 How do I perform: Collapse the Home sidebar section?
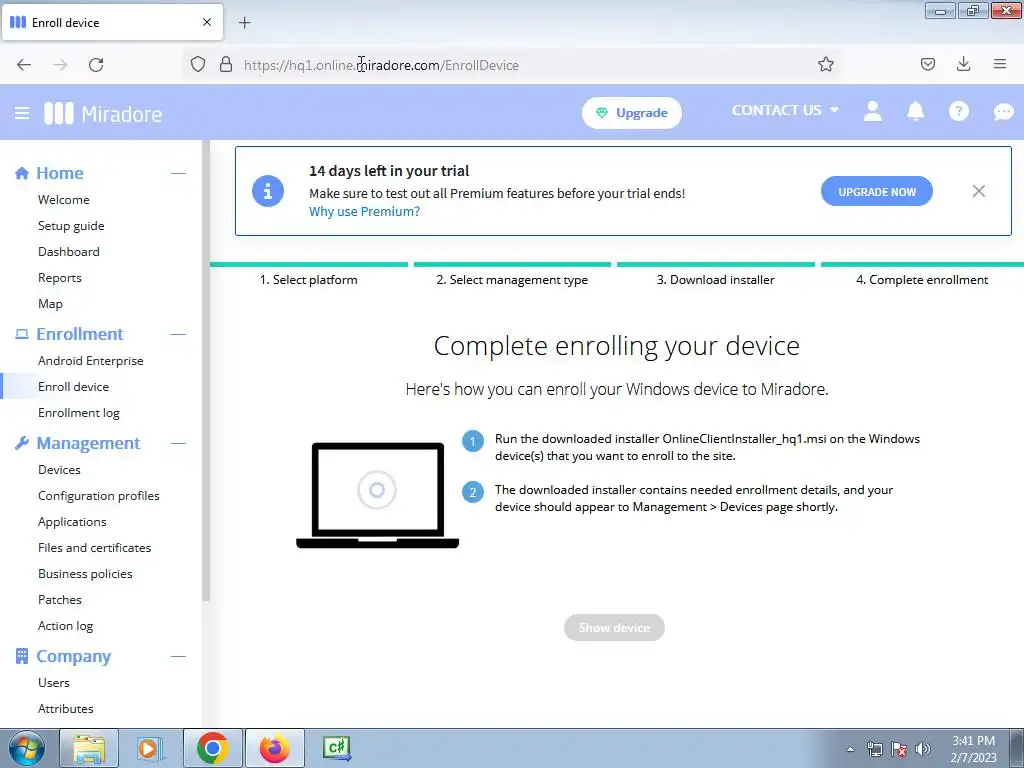click(178, 173)
